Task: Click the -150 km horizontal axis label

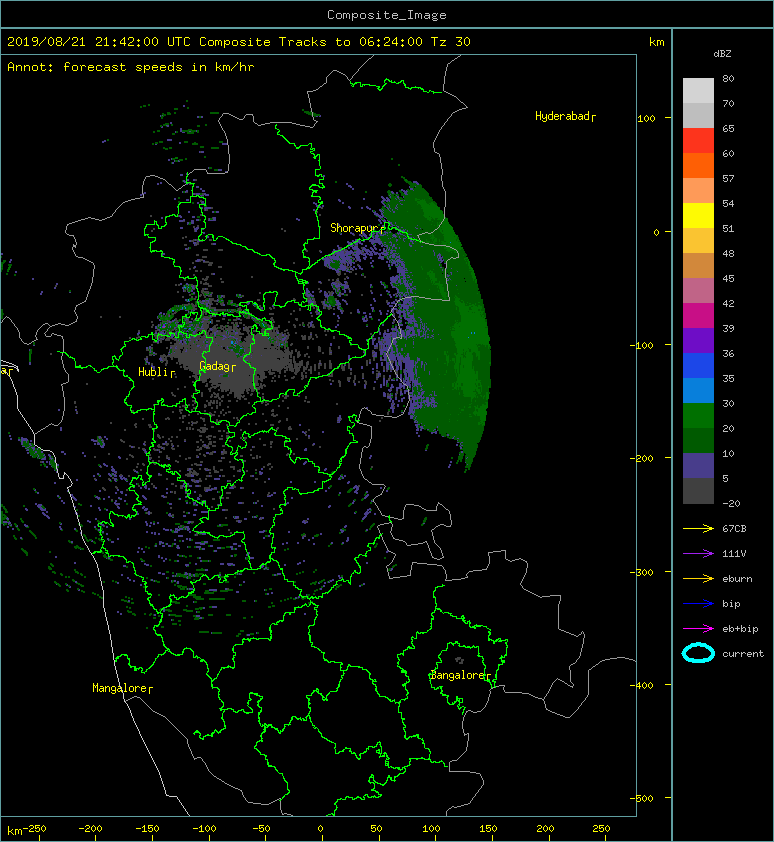Action: pos(147,829)
